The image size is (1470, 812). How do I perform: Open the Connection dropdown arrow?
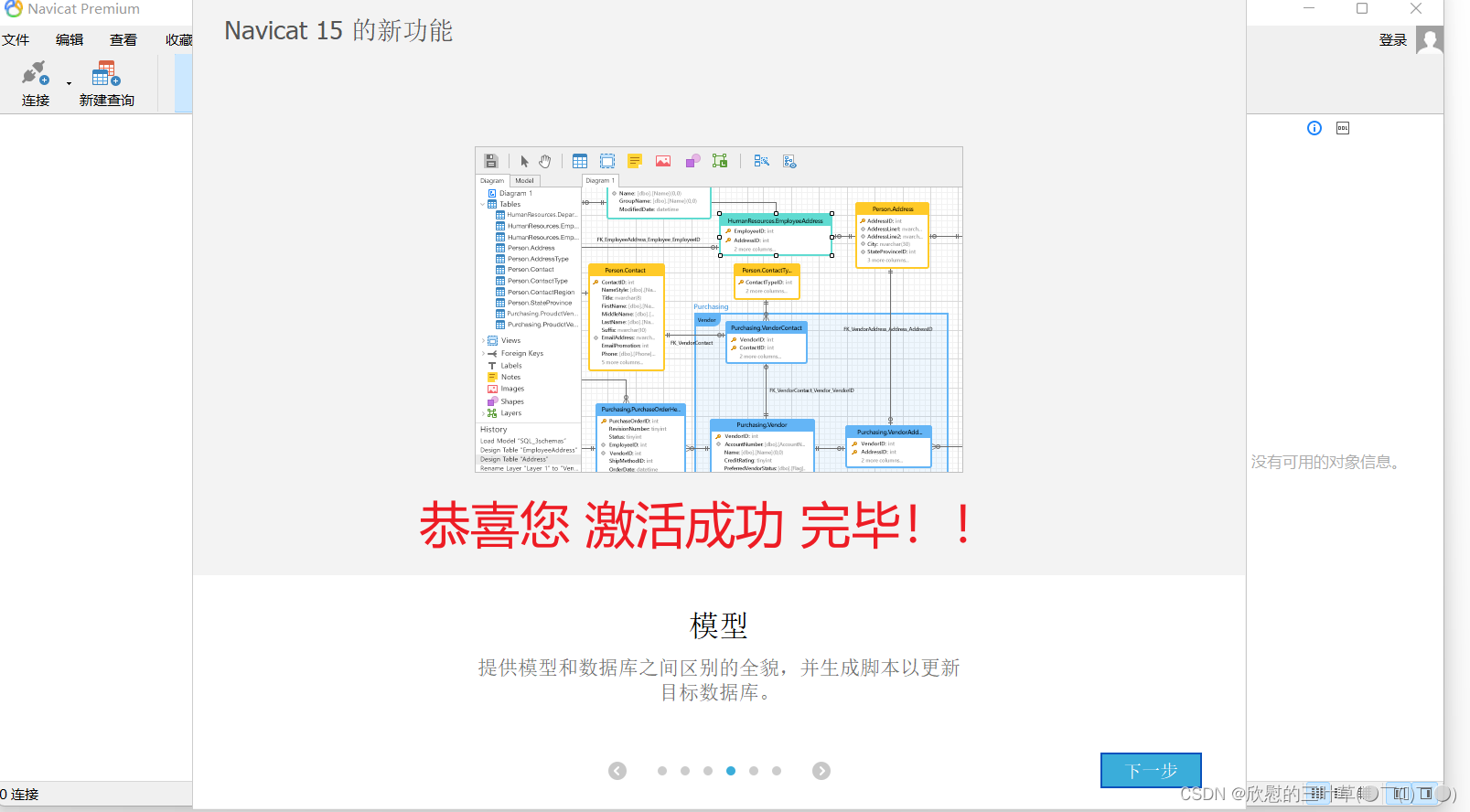point(69,84)
